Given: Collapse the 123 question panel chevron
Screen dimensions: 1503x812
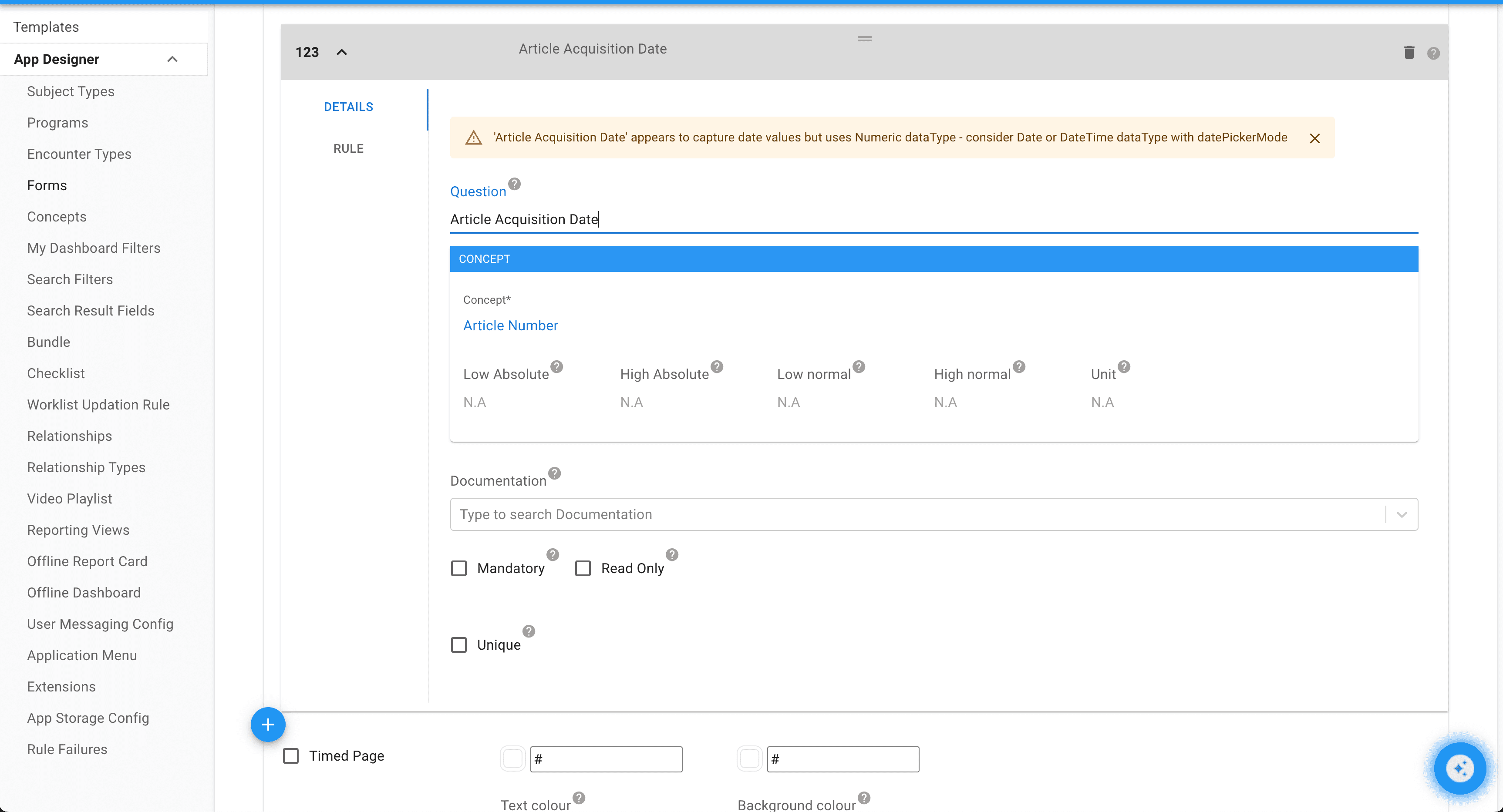Looking at the screenshot, I should point(342,53).
